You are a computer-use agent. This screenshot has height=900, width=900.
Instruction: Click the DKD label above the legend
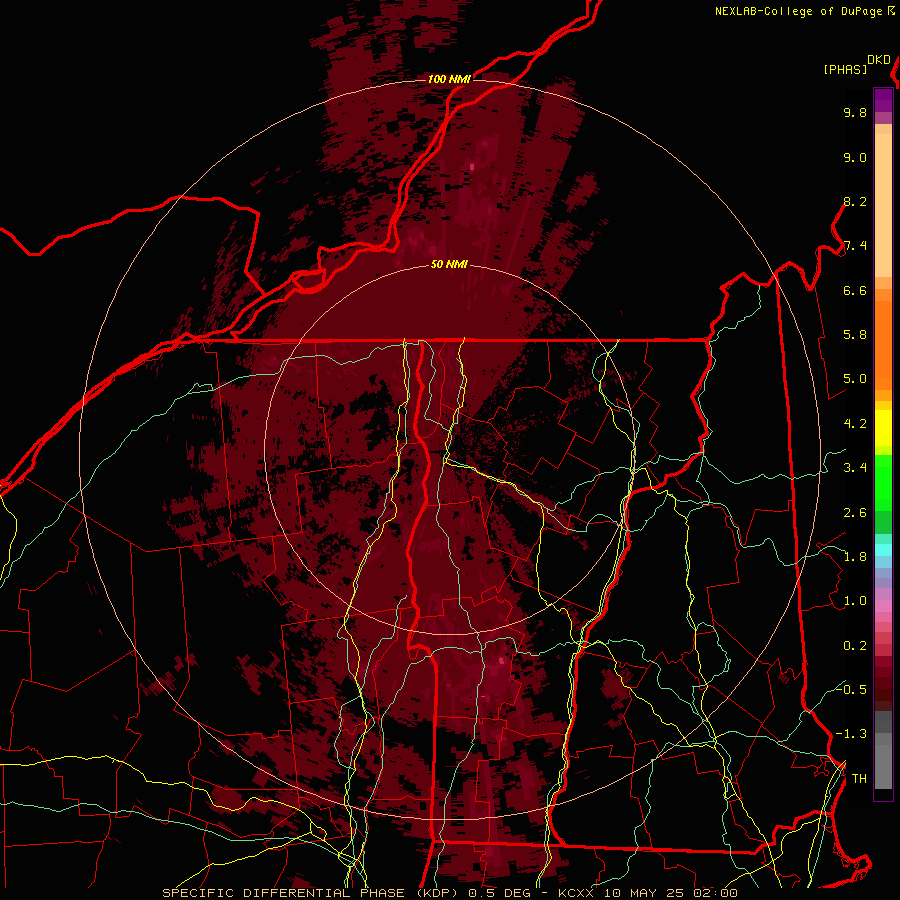point(879,60)
